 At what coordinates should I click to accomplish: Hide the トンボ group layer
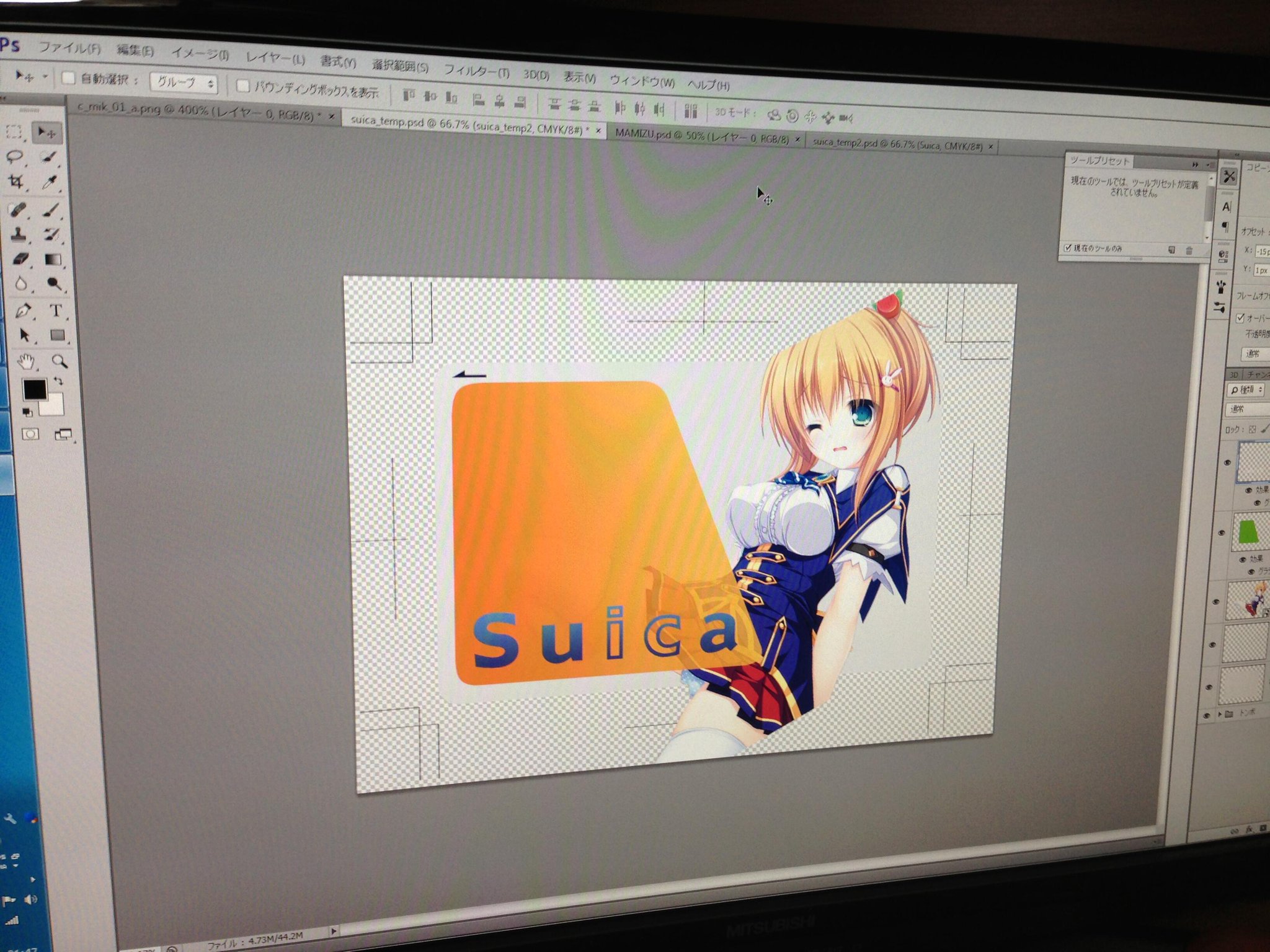click(1206, 715)
